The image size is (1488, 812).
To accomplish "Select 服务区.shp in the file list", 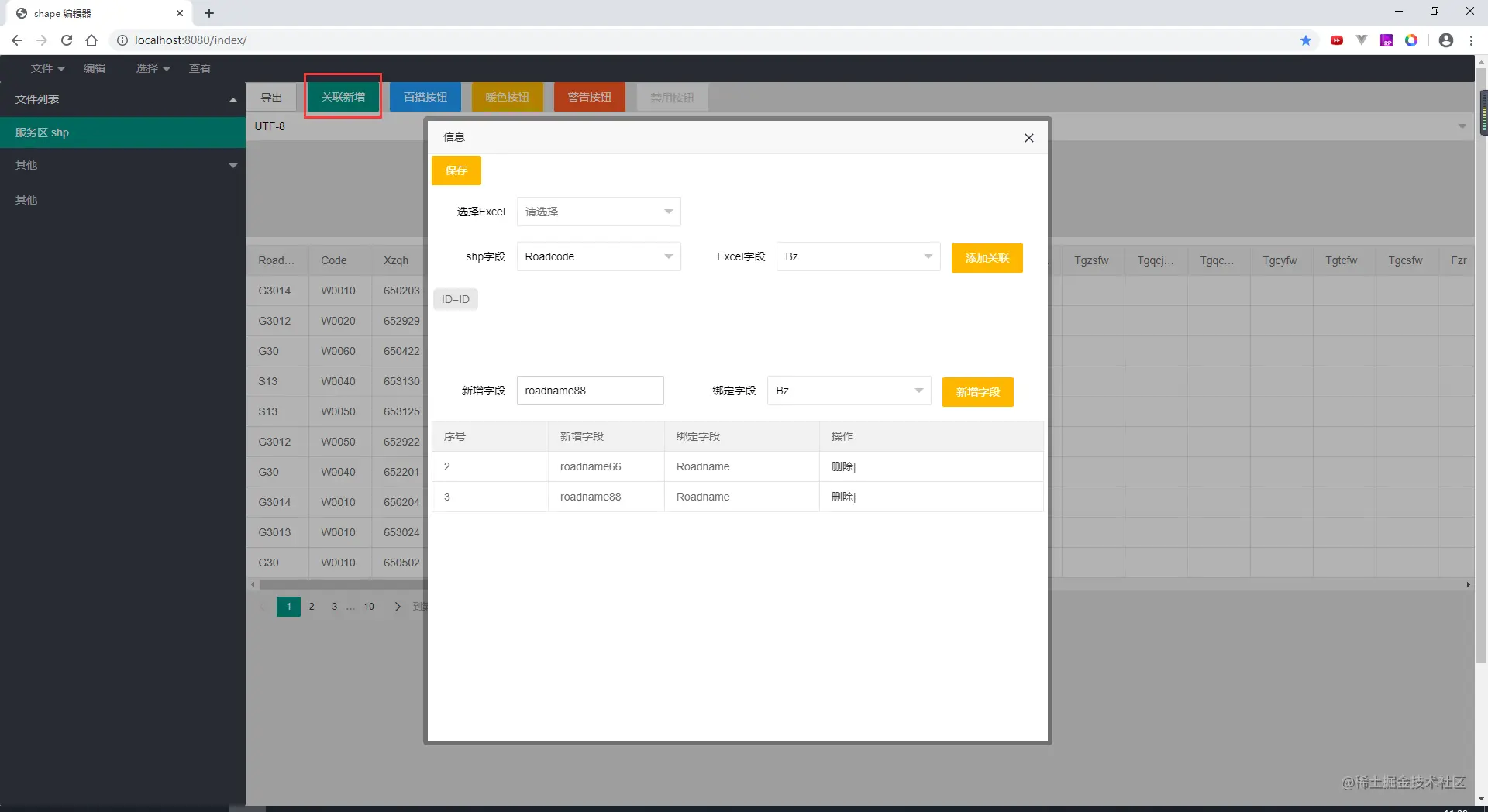I will (x=122, y=132).
